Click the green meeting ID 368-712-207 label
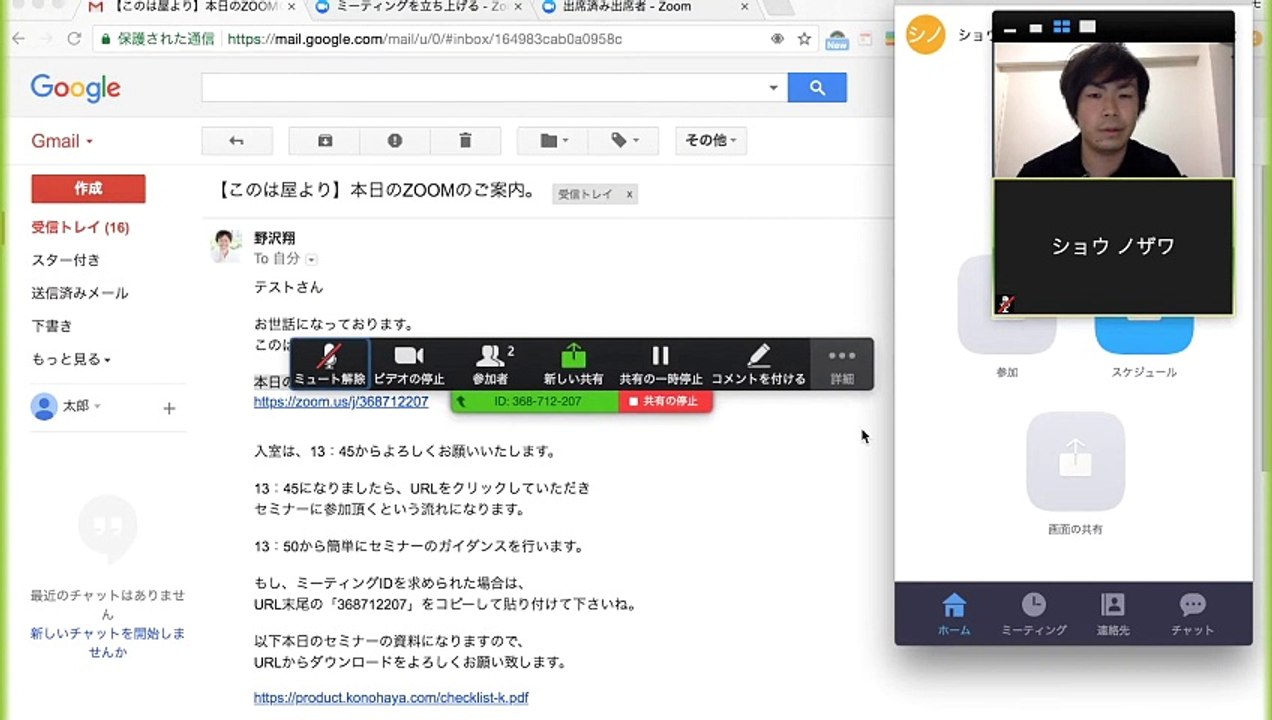Viewport: 1272px width, 720px height. click(537, 401)
